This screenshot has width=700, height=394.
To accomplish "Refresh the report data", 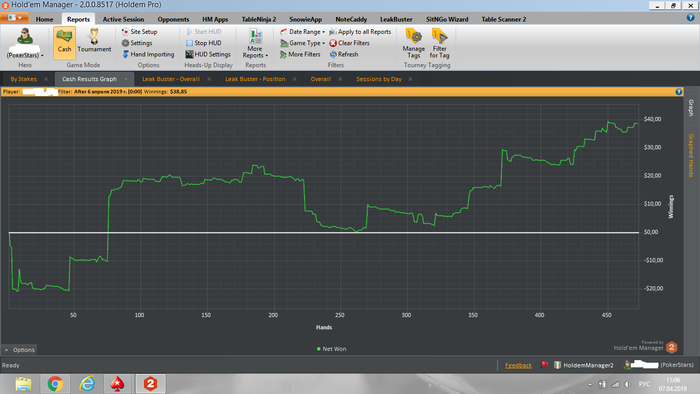I will [x=344, y=54].
